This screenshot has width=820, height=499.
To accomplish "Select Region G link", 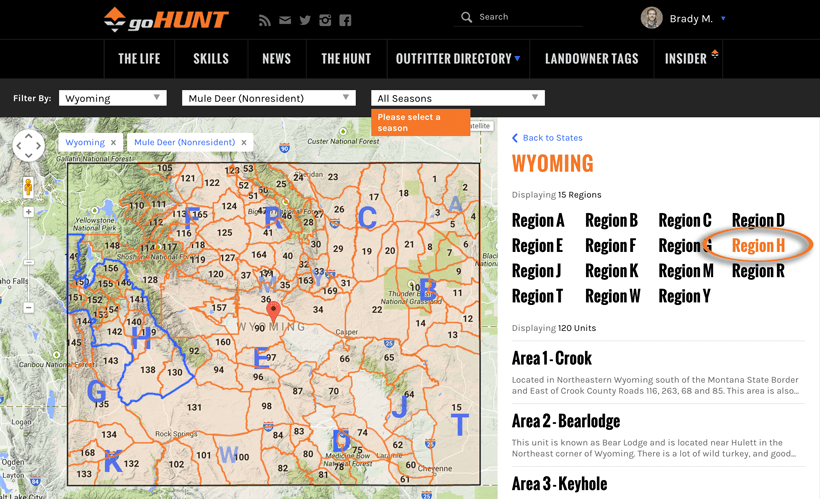I will 685,245.
